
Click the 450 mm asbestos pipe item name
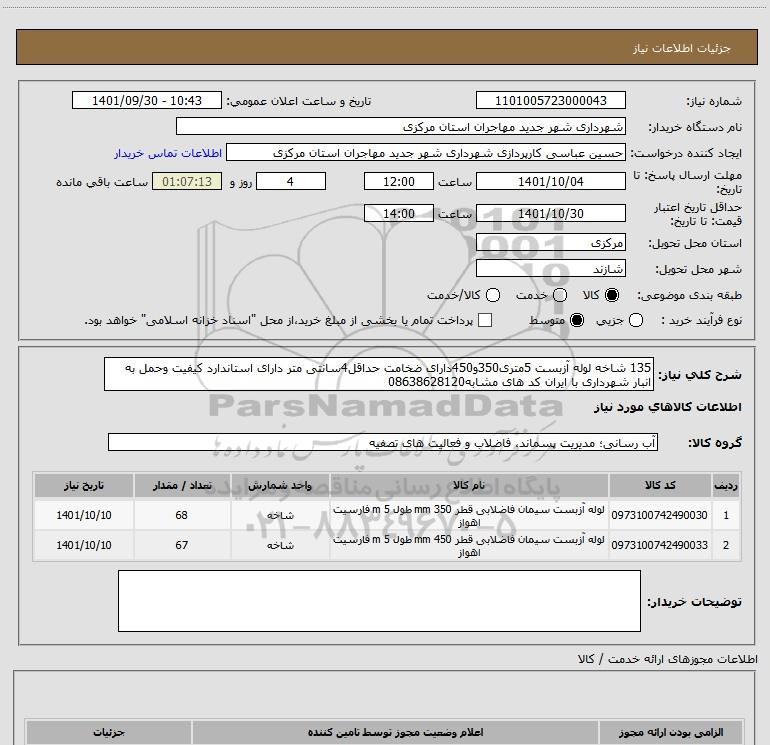pos(468,546)
